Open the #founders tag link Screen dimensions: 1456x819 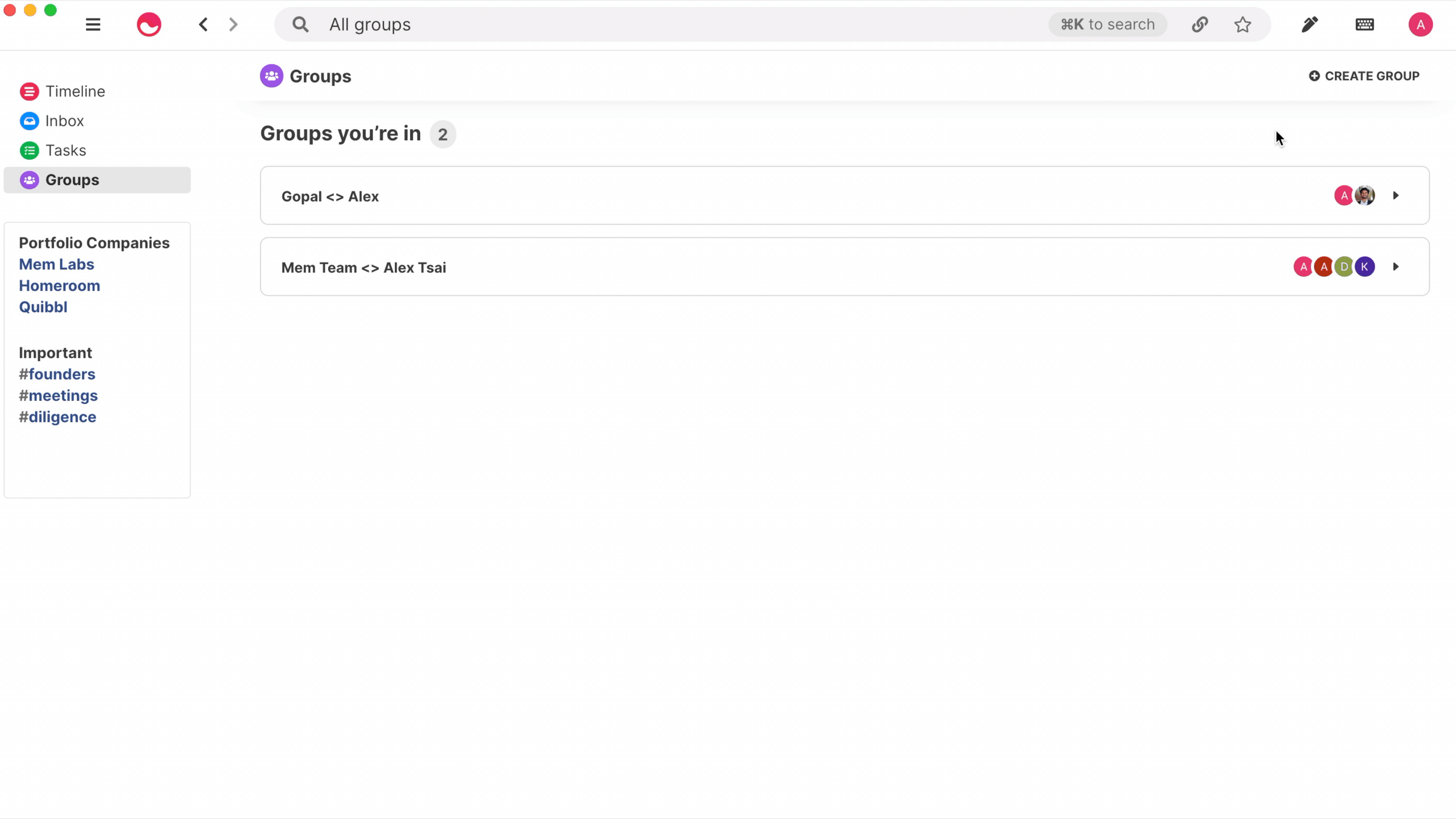click(x=57, y=374)
